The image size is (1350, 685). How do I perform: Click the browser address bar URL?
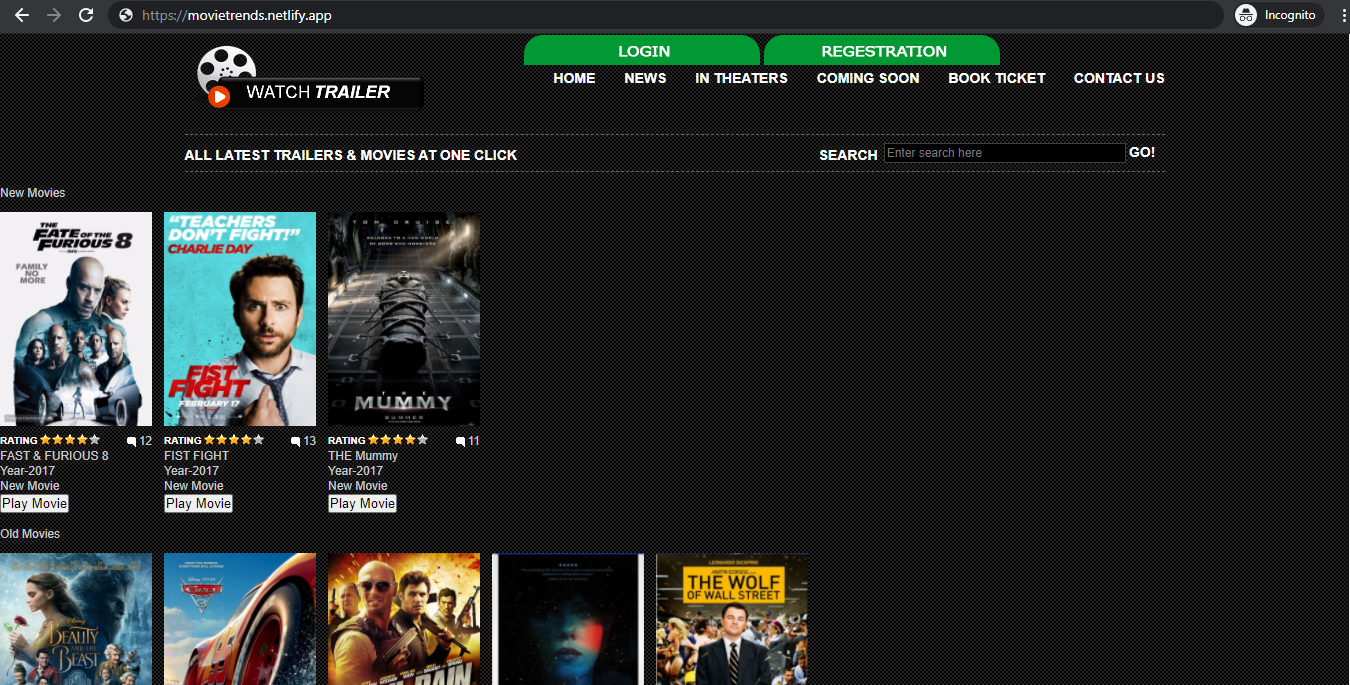click(x=237, y=15)
